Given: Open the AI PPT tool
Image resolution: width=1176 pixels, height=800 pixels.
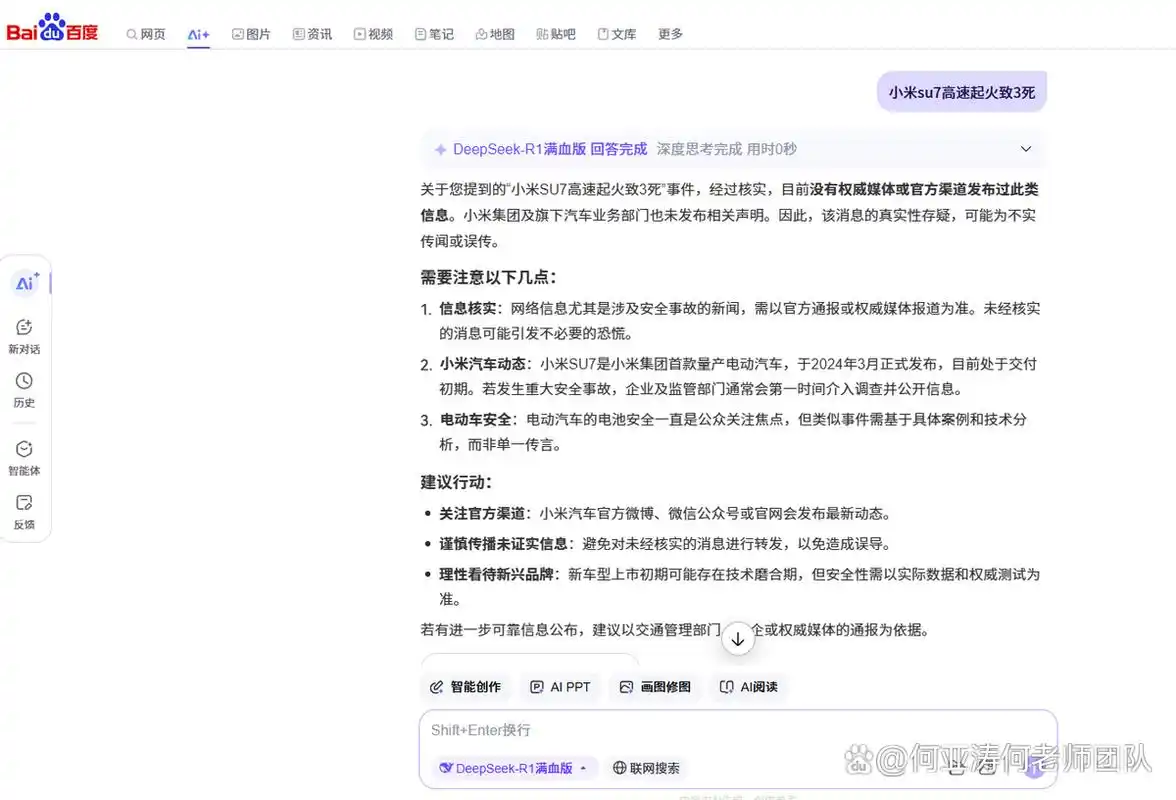Looking at the screenshot, I should 560,687.
